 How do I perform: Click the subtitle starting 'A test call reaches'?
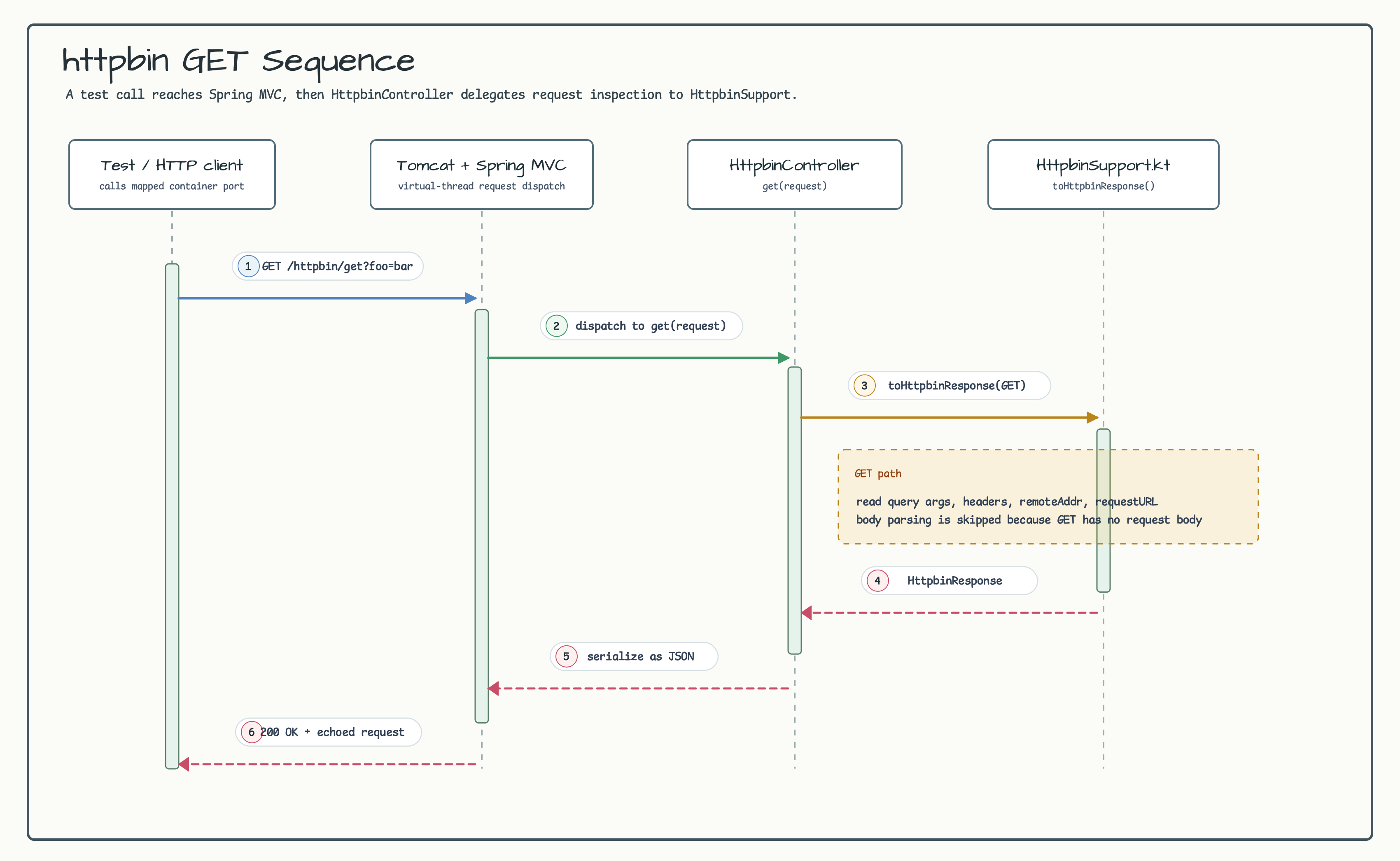[x=431, y=95]
